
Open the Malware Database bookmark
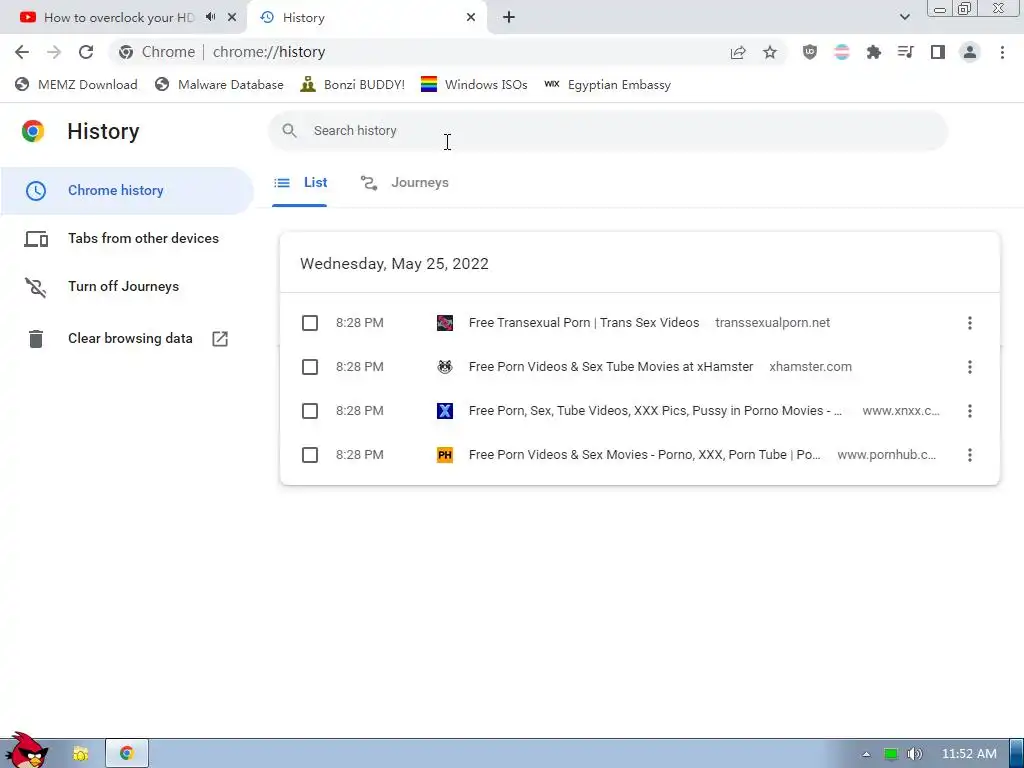(x=219, y=85)
